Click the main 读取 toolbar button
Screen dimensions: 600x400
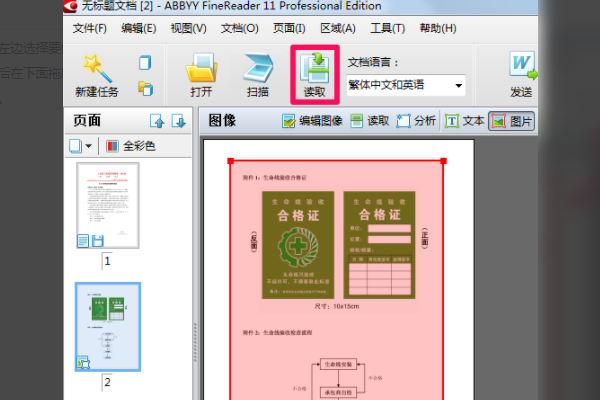315,75
